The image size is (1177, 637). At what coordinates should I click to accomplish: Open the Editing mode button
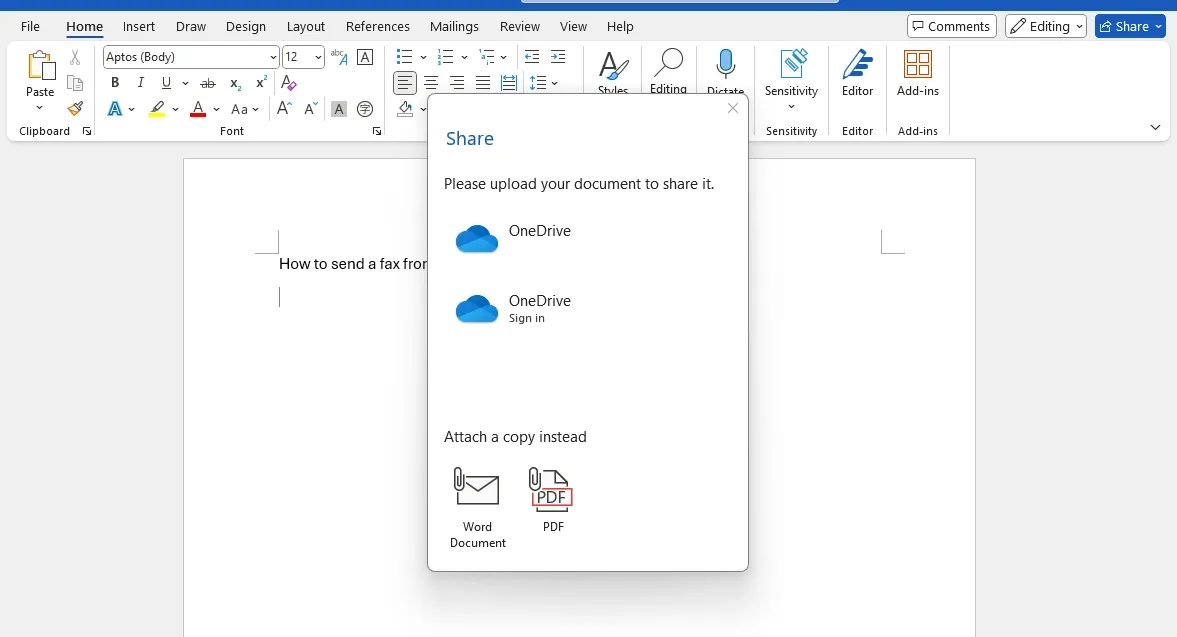coord(1046,26)
